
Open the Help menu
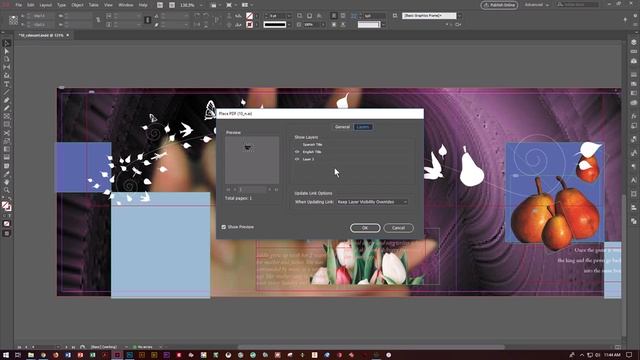click(x=143, y=5)
